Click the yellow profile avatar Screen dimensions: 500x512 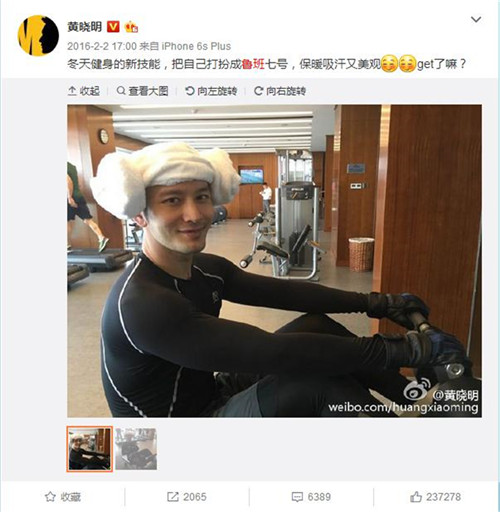pyautogui.click(x=38, y=35)
